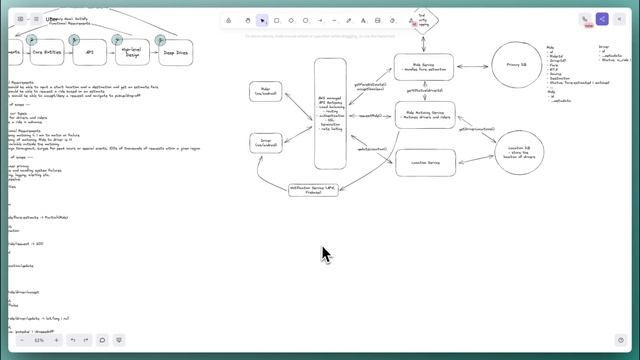This screenshot has height=360, width=640.
Task: Select the Notification Service box
Action: coord(313,190)
